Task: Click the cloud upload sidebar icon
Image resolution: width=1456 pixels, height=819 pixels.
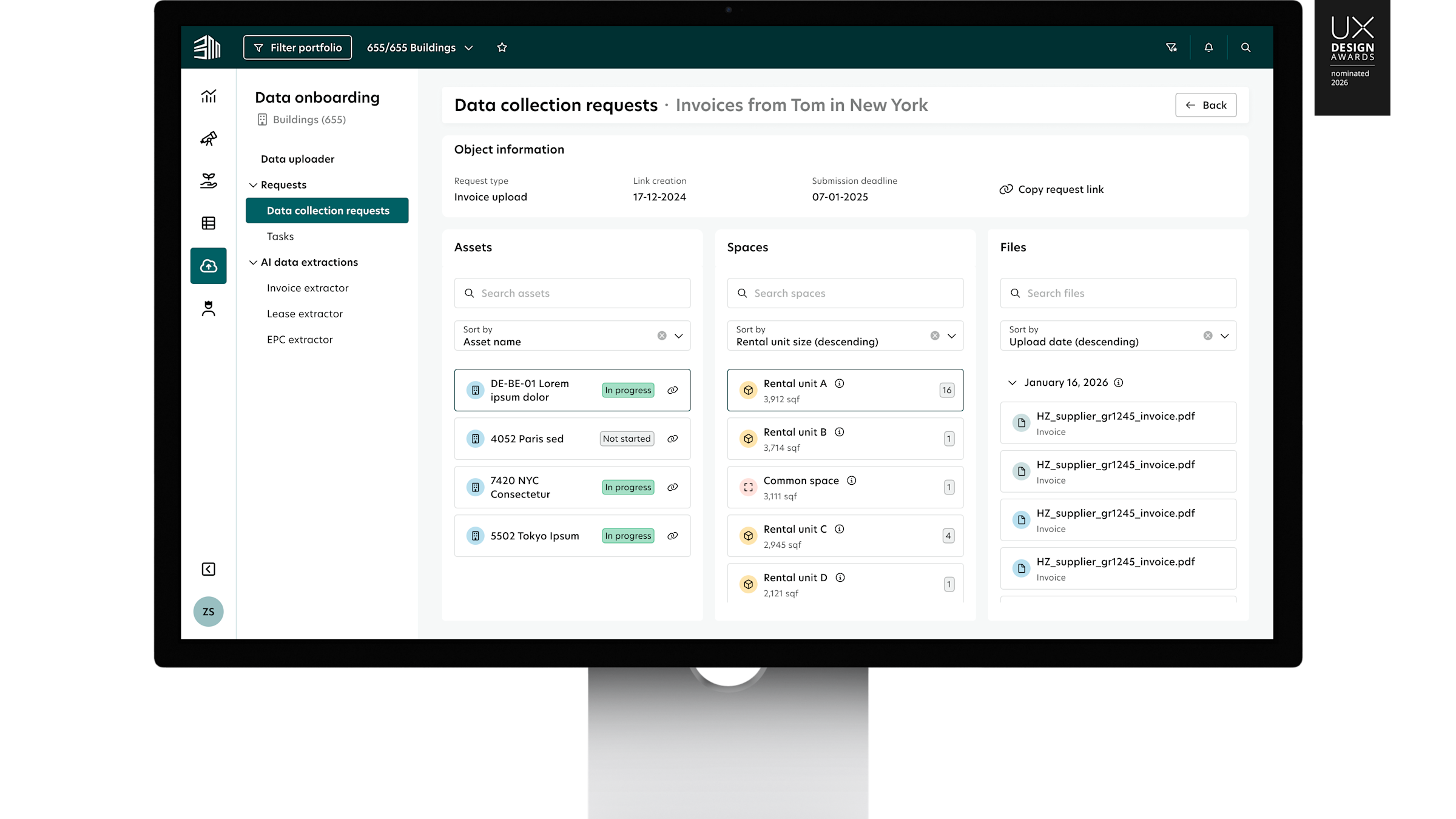Action: pyautogui.click(x=208, y=266)
